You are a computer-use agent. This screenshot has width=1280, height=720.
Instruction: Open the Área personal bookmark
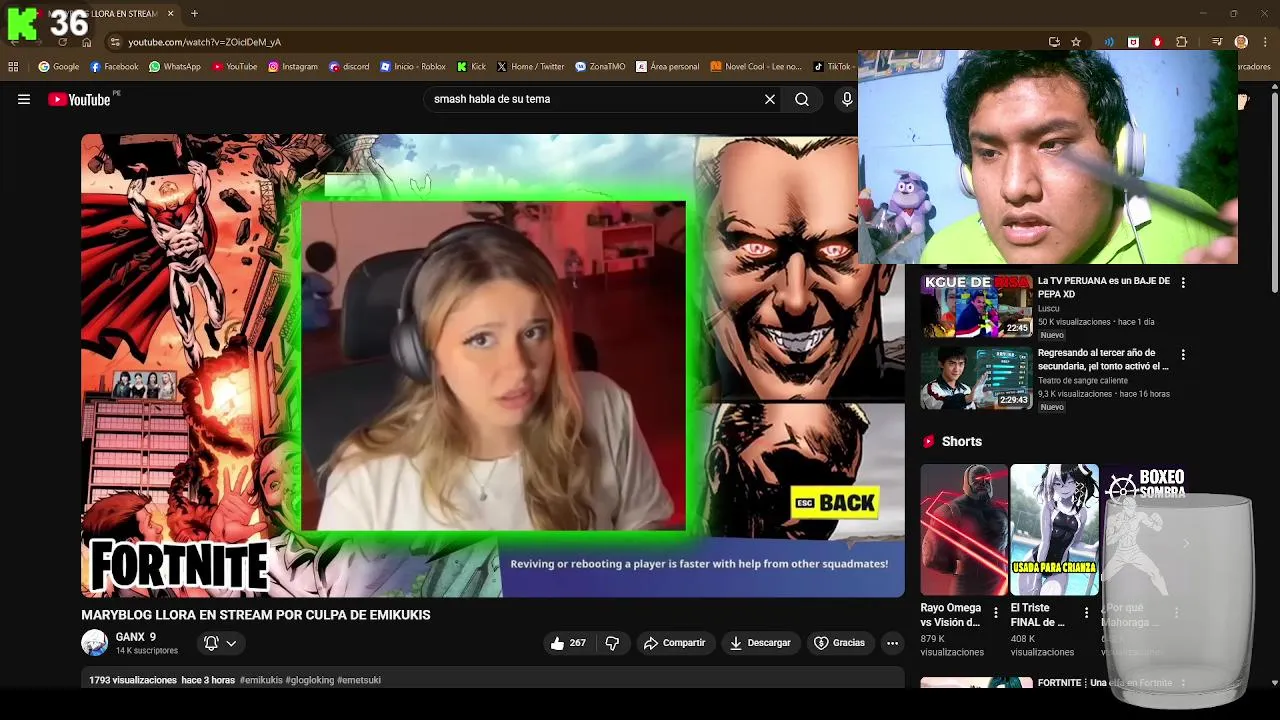[668, 67]
